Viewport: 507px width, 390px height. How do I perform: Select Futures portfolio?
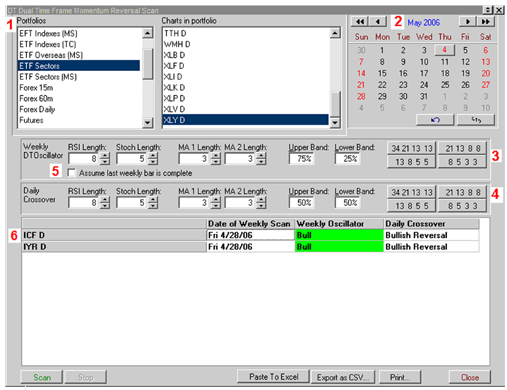[79, 120]
